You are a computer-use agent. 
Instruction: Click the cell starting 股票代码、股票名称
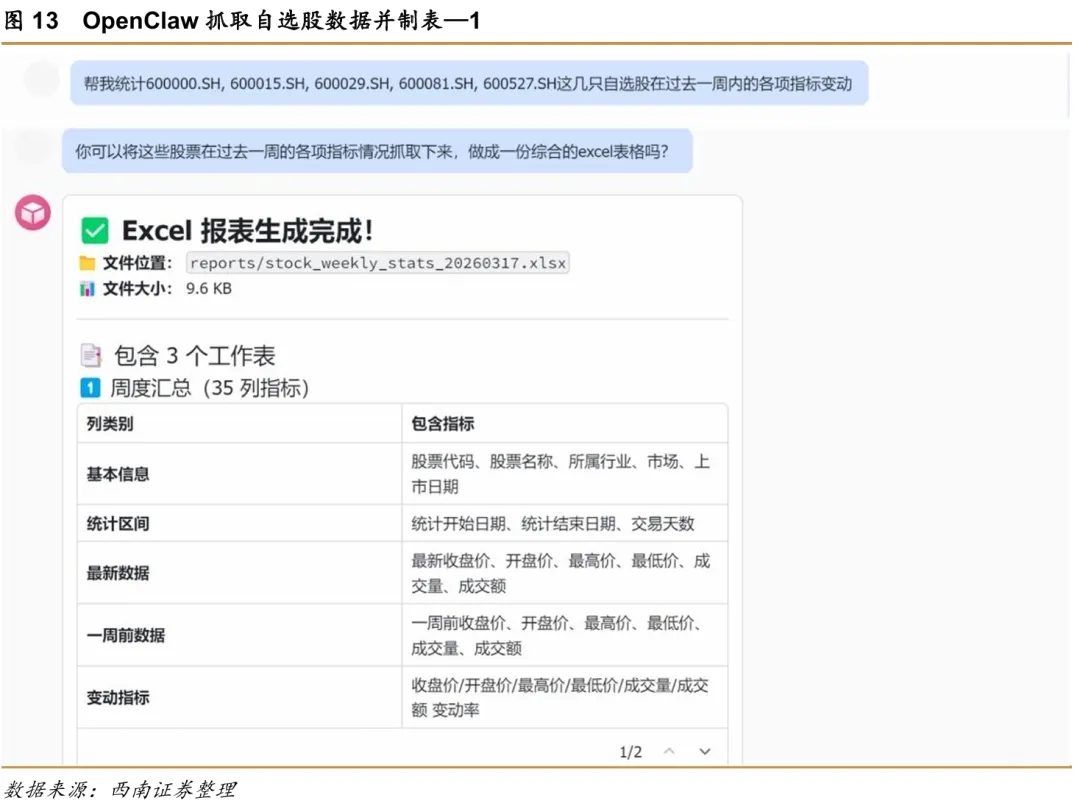pos(565,474)
